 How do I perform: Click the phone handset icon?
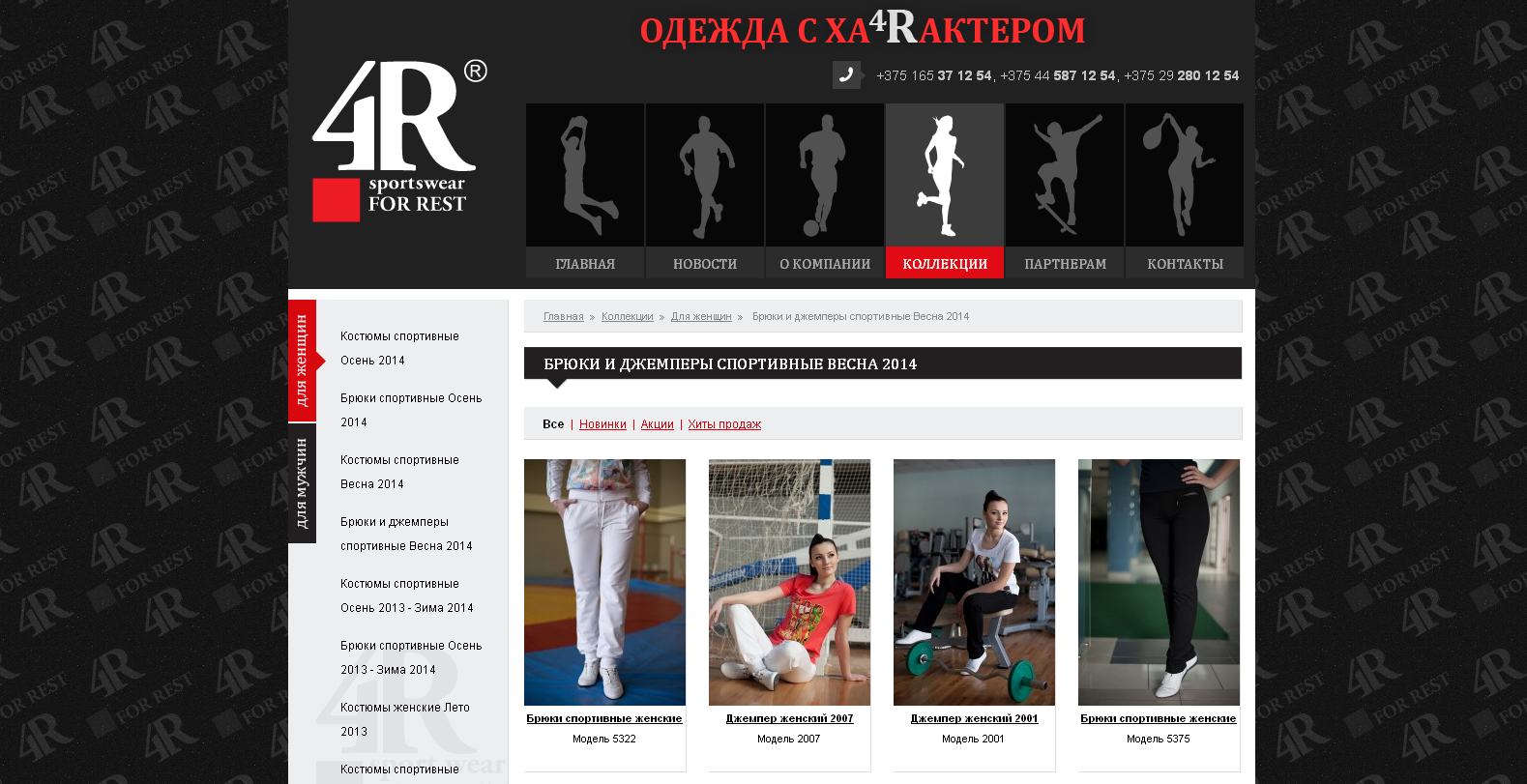(846, 75)
